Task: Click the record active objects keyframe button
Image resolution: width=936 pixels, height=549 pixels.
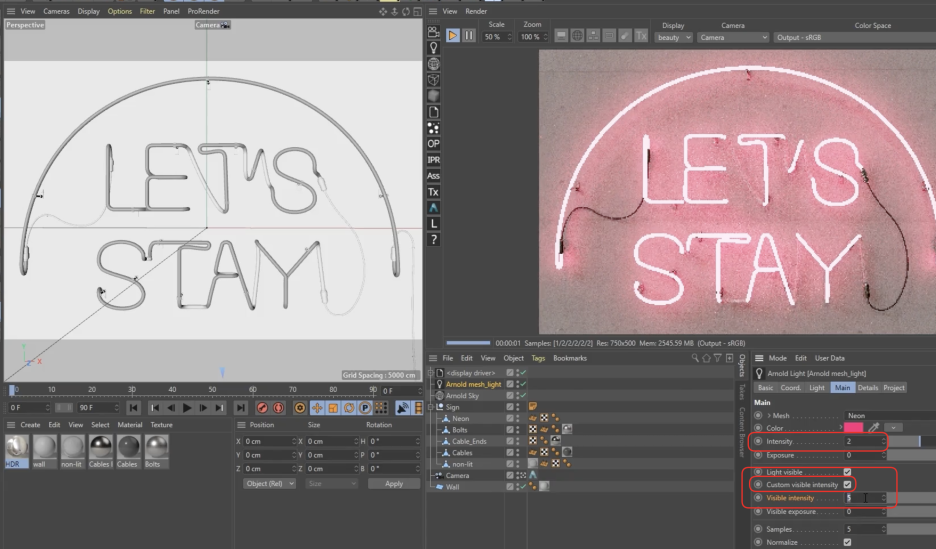Action: point(261,408)
